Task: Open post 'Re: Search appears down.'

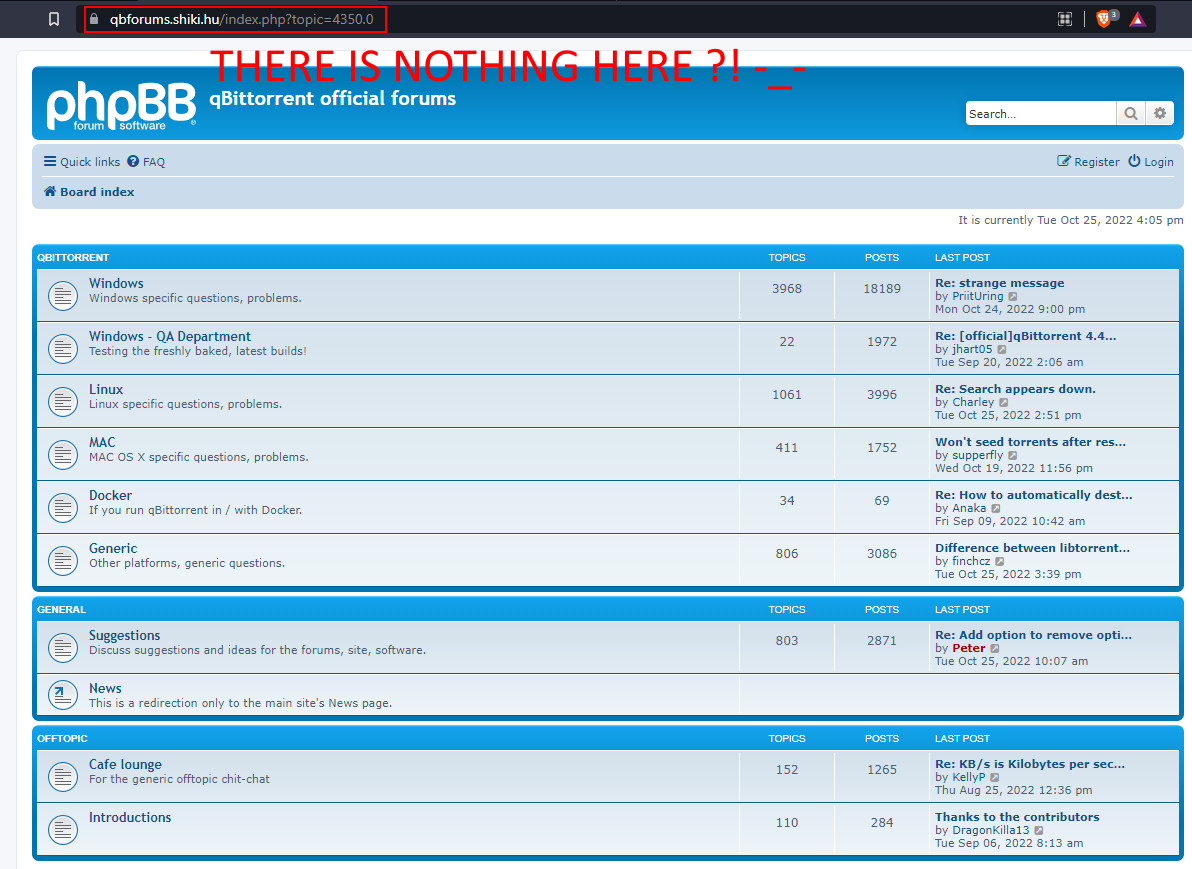Action: [x=1016, y=389]
